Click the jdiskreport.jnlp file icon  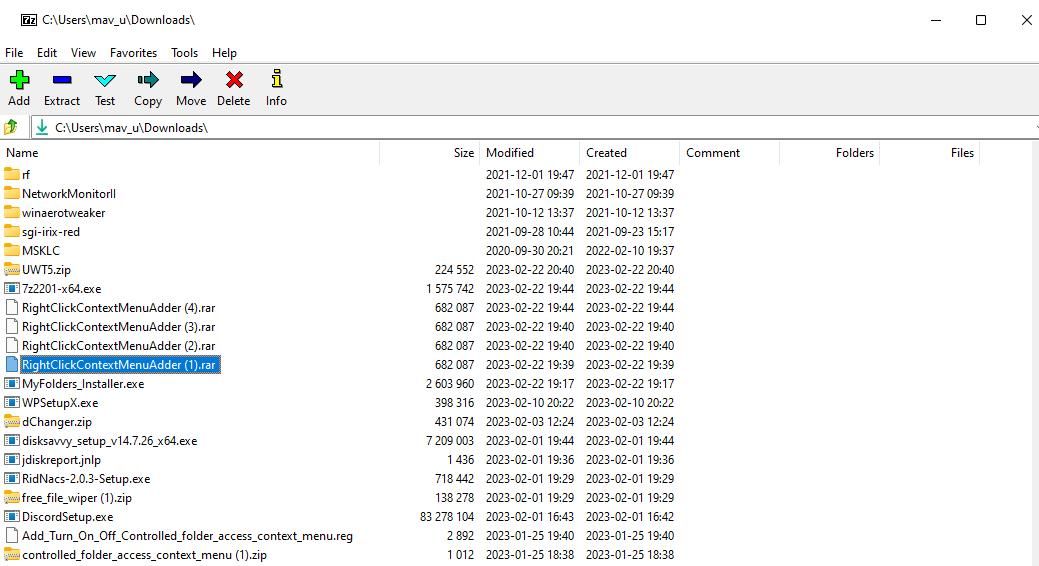(x=11, y=459)
